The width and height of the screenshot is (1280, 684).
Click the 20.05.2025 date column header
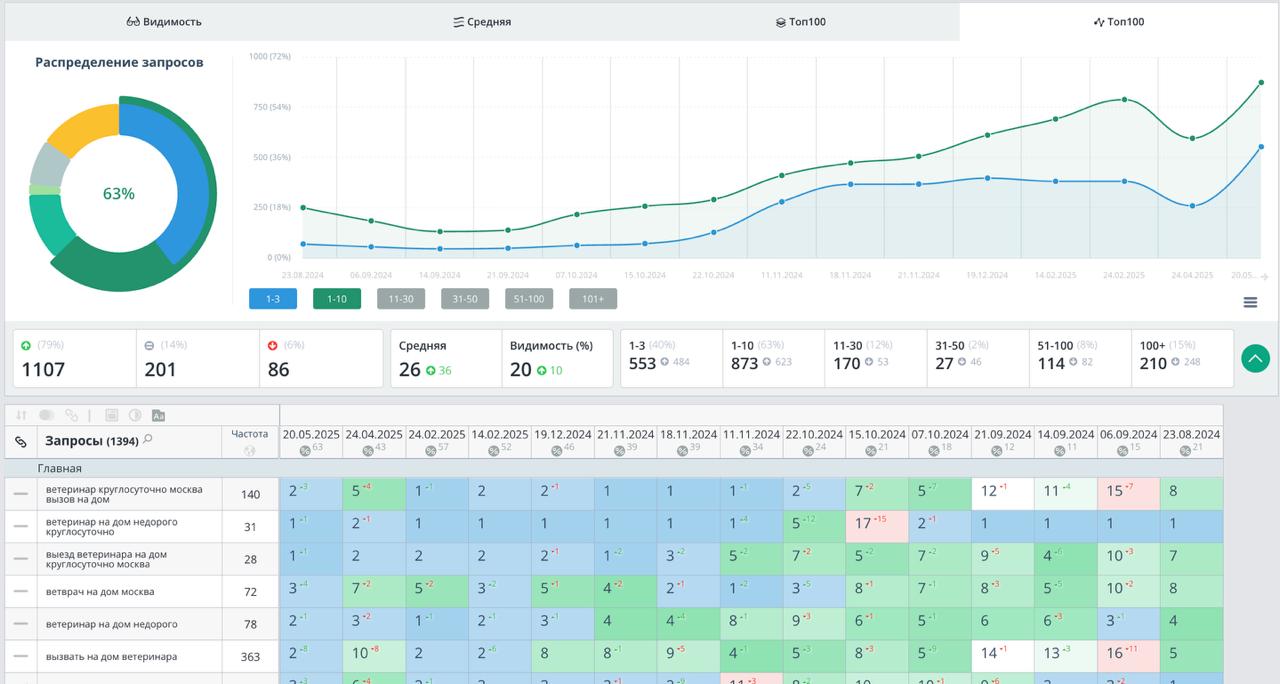(312, 434)
